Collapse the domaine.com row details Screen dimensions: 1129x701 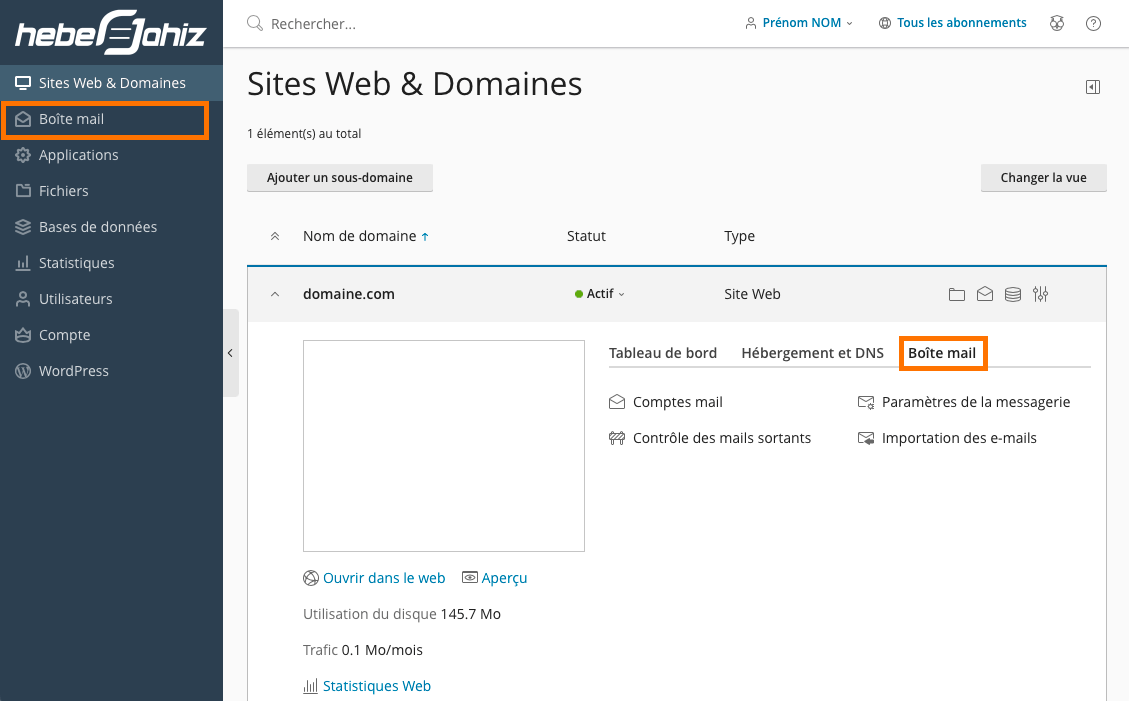click(x=274, y=293)
